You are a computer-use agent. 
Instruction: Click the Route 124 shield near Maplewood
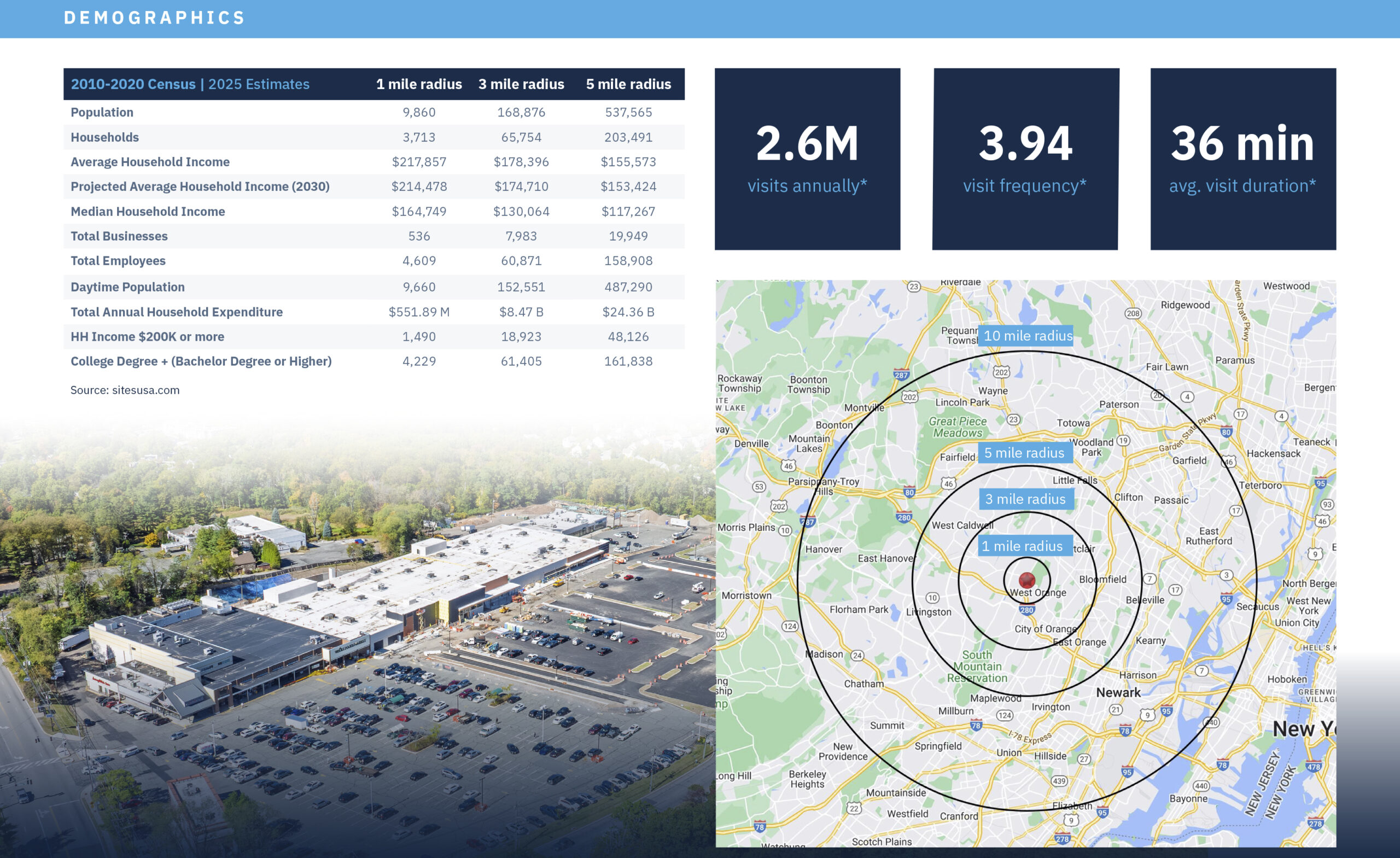[x=1005, y=715]
